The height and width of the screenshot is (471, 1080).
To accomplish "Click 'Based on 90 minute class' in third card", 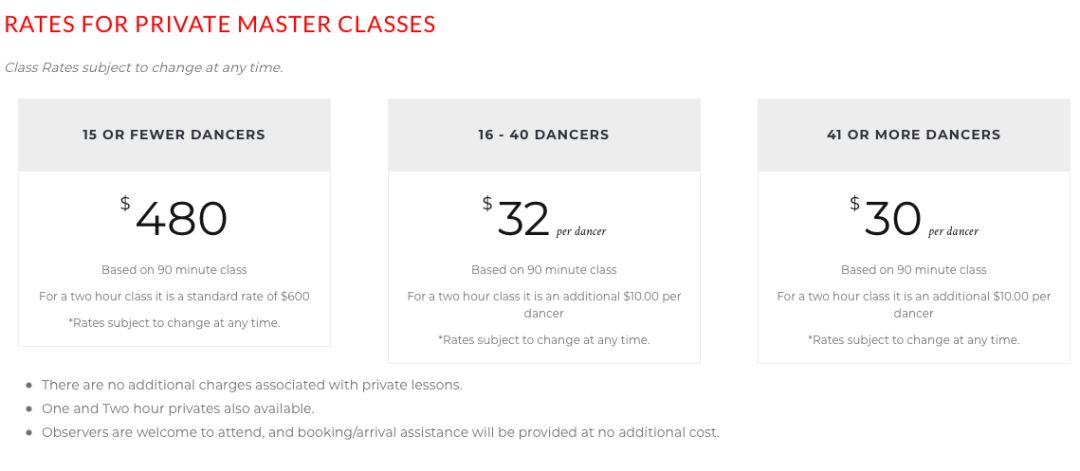I will tap(913, 270).
